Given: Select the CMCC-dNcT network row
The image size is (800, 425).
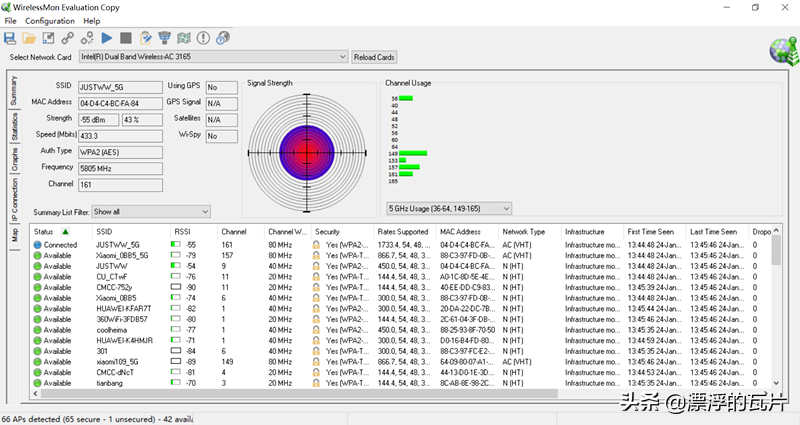Looking at the screenshot, I should click(x=401, y=372).
